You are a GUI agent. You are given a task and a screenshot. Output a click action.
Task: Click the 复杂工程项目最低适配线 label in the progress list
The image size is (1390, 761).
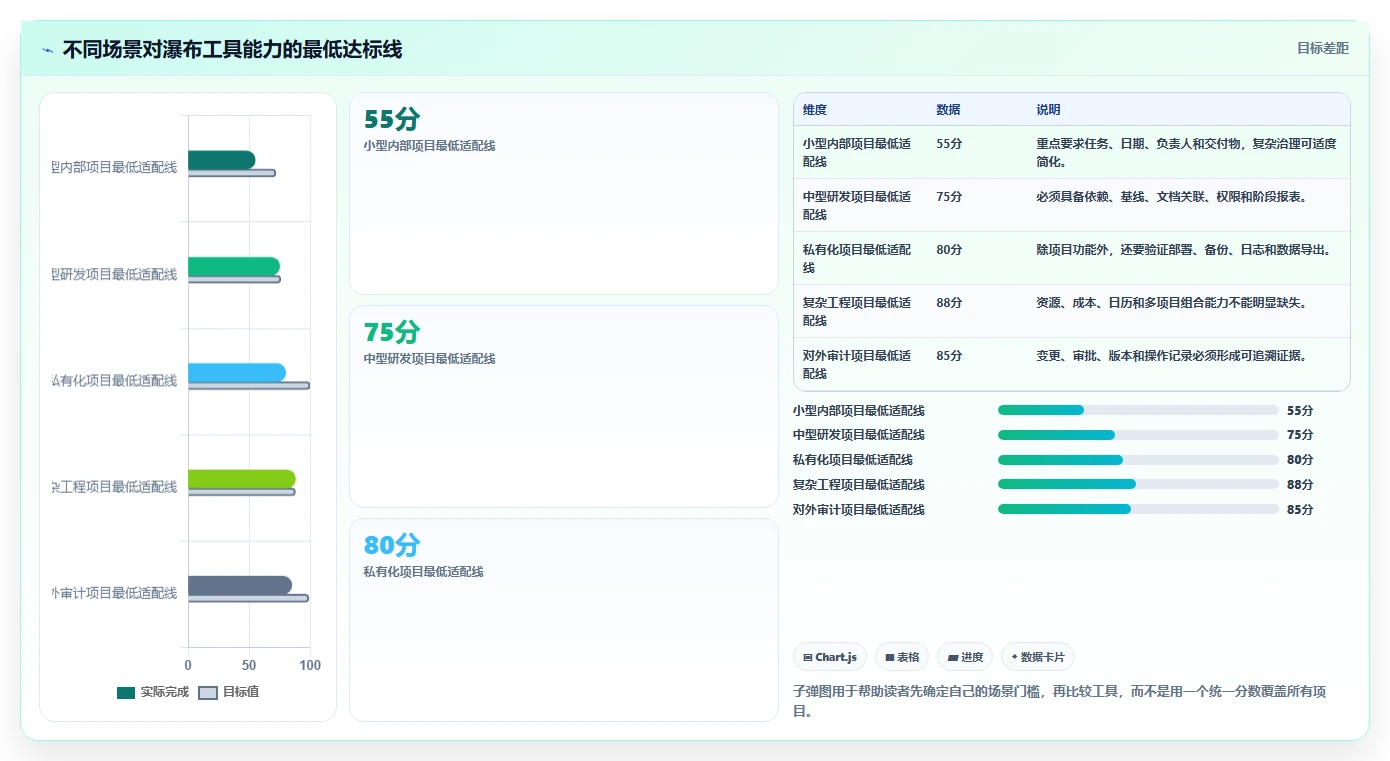[x=859, y=485]
